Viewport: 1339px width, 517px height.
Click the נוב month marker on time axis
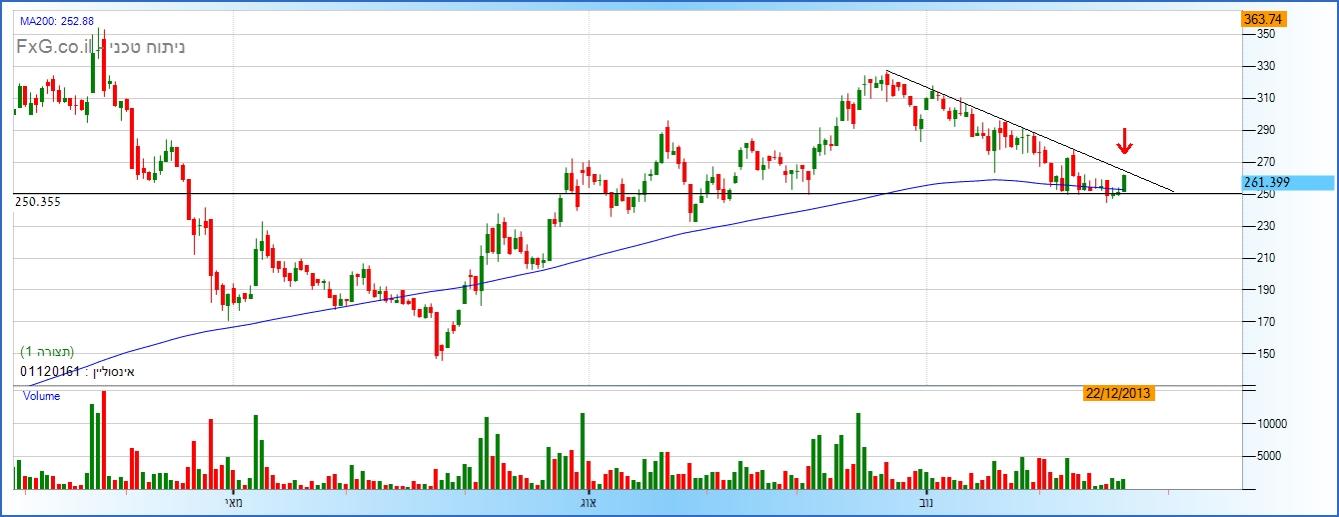coord(926,502)
